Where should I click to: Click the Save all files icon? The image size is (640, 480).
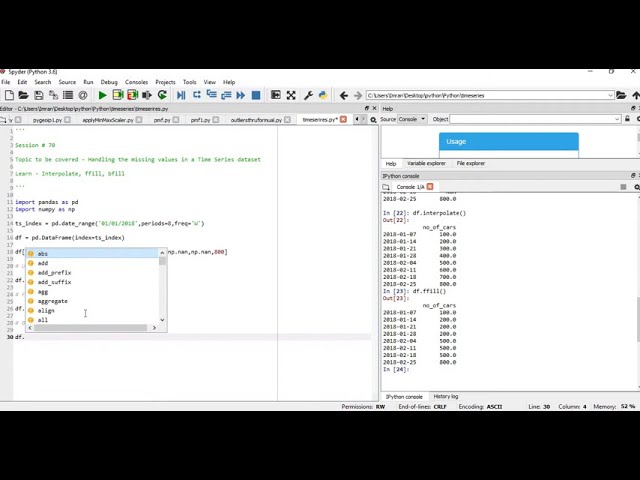click(x=53, y=95)
